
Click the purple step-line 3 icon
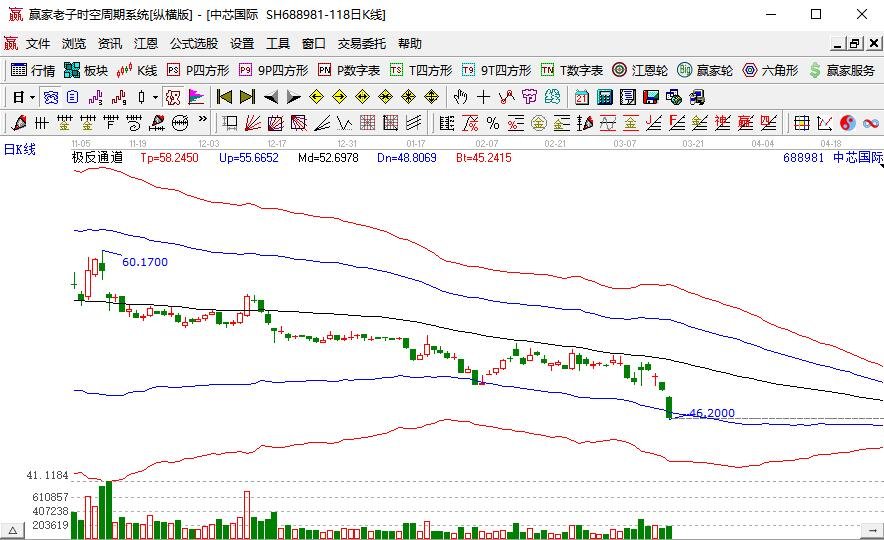pos(95,98)
